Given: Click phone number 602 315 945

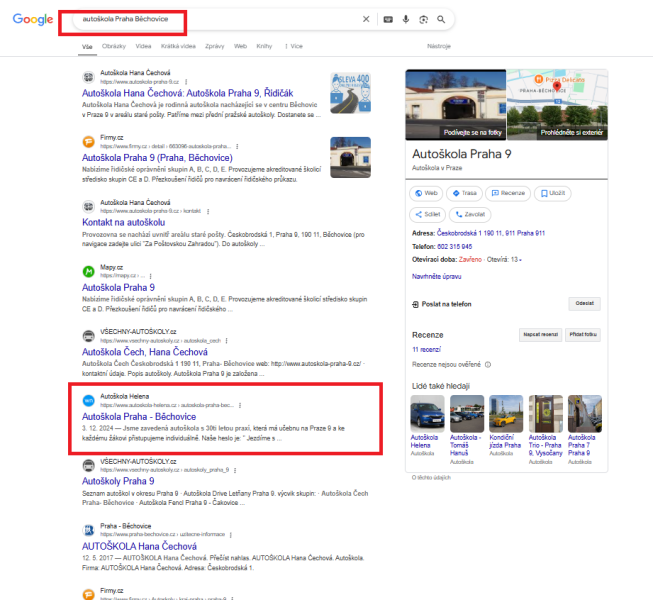Looking at the screenshot, I should (x=454, y=246).
